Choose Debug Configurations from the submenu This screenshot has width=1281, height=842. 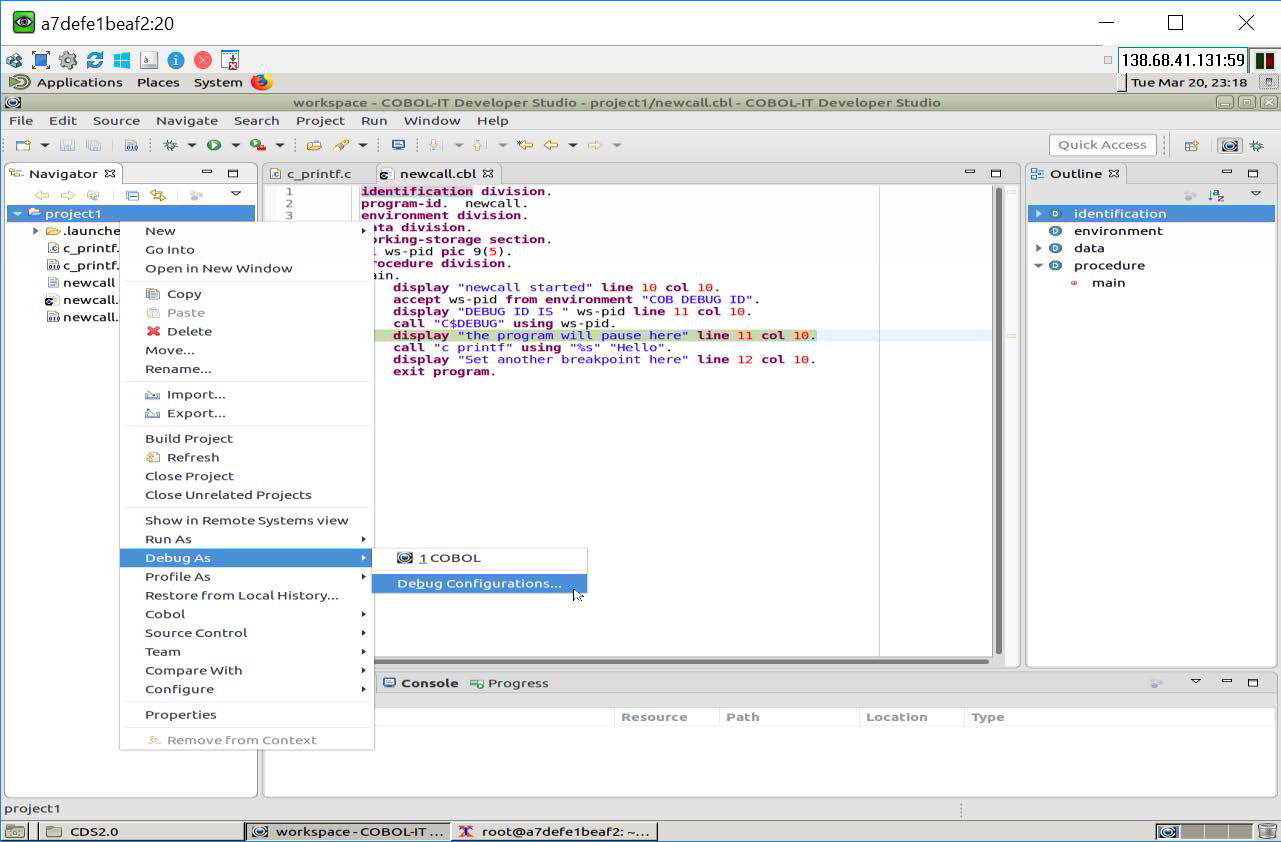click(x=479, y=583)
